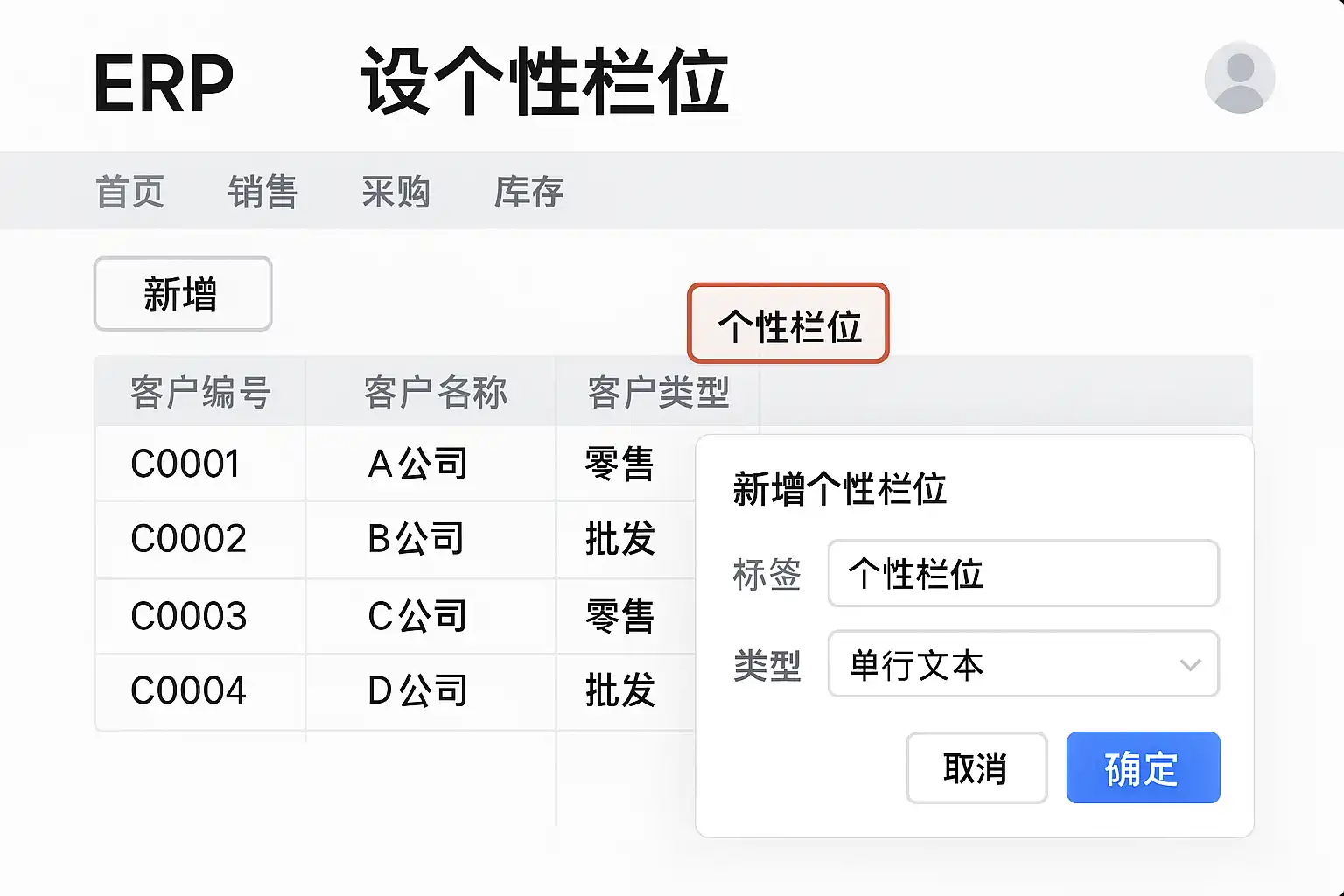Click the 新增 button
Viewport: 1344px width, 896px height.
click(183, 294)
